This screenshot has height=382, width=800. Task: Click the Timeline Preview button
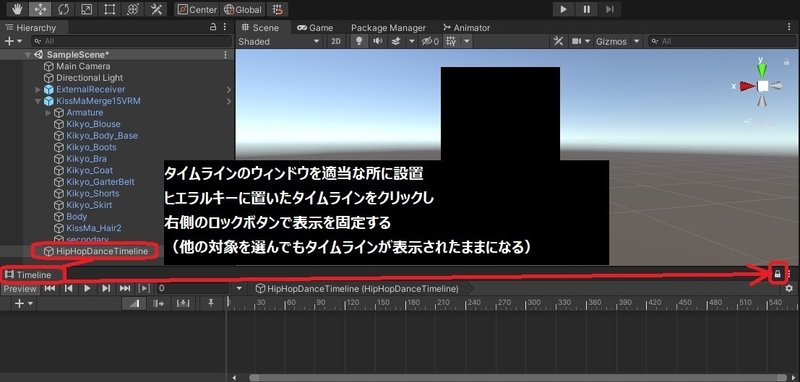pyautogui.click(x=20, y=289)
